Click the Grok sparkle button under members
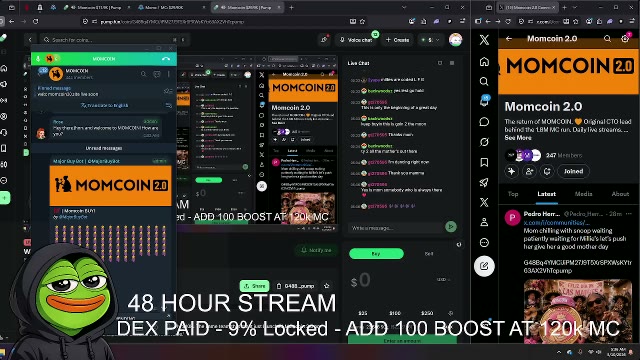Screen dimensions: 640x360 (511, 171)
